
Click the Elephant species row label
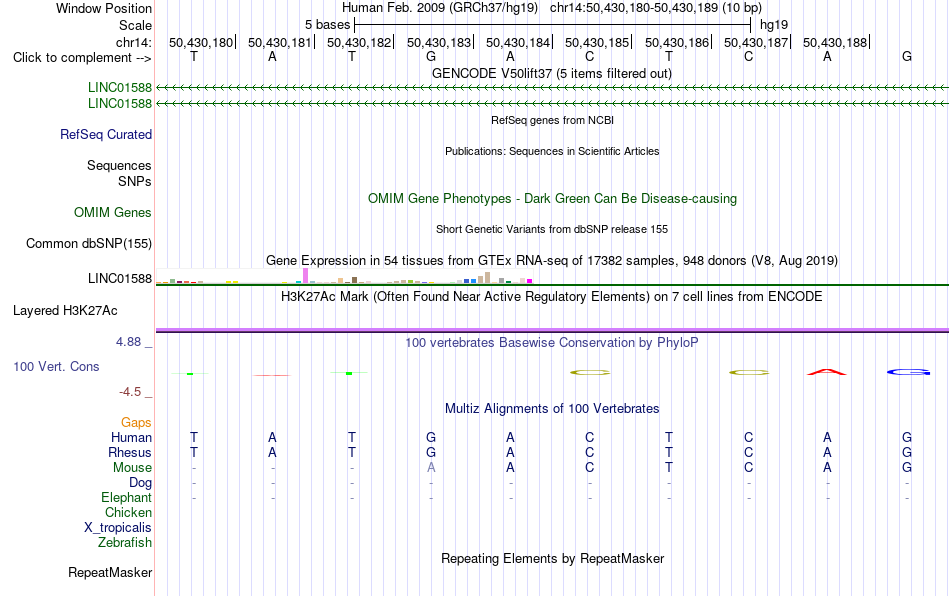pos(126,497)
